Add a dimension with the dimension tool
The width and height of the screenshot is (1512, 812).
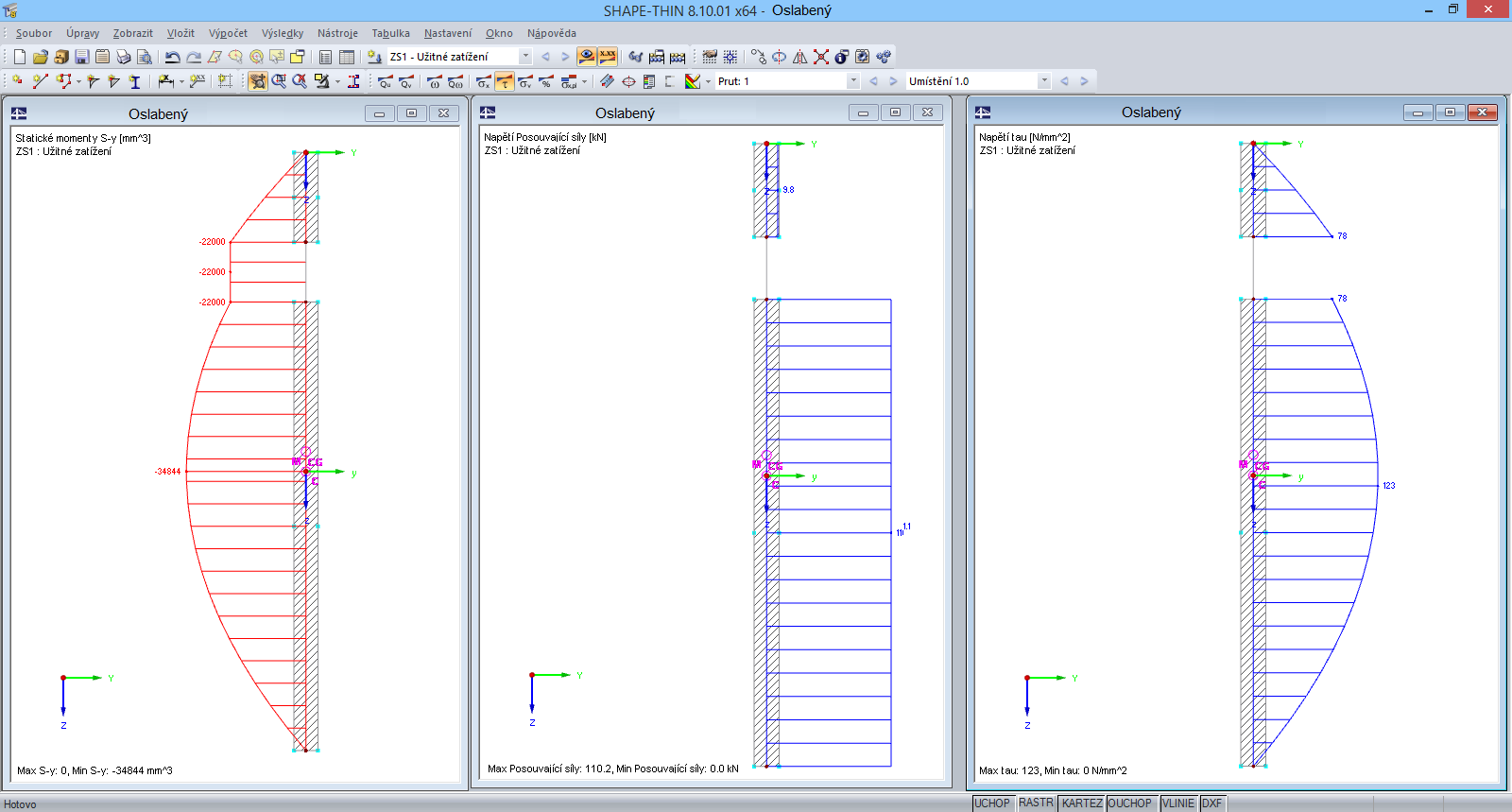[x=166, y=81]
